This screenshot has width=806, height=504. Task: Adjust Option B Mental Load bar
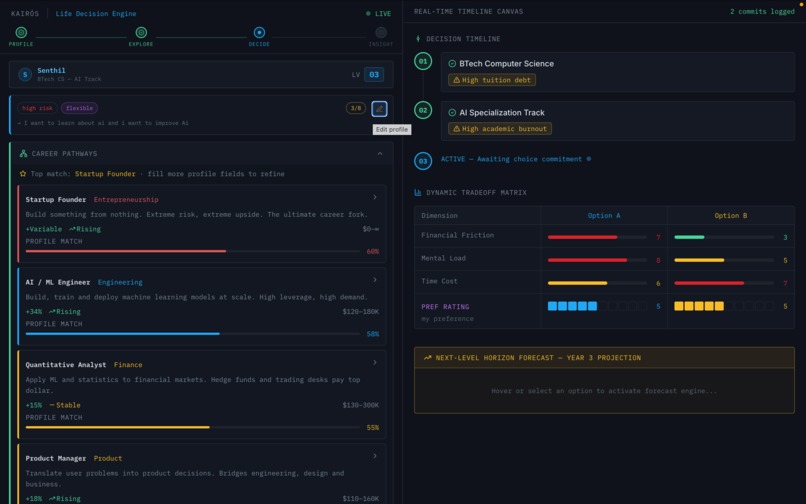[724, 260]
